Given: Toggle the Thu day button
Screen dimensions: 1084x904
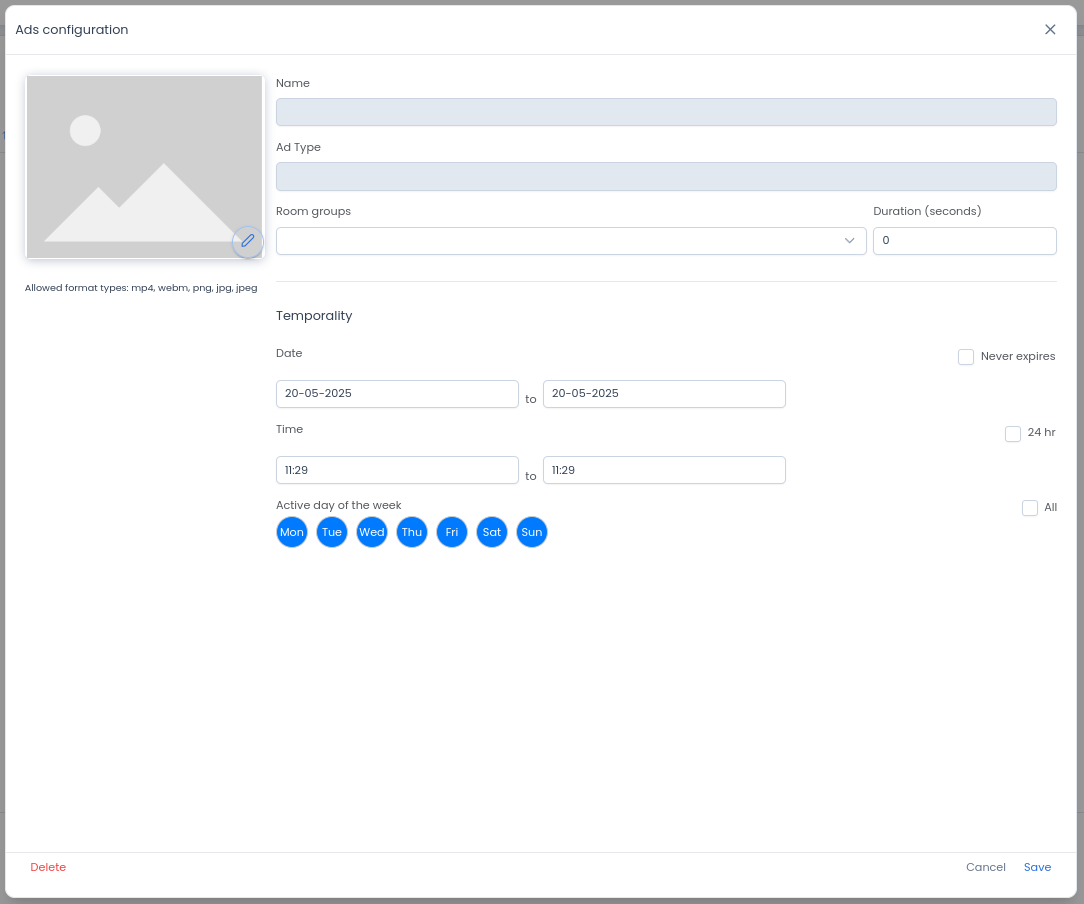Looking at the screenshot, I should pos(412,532).
